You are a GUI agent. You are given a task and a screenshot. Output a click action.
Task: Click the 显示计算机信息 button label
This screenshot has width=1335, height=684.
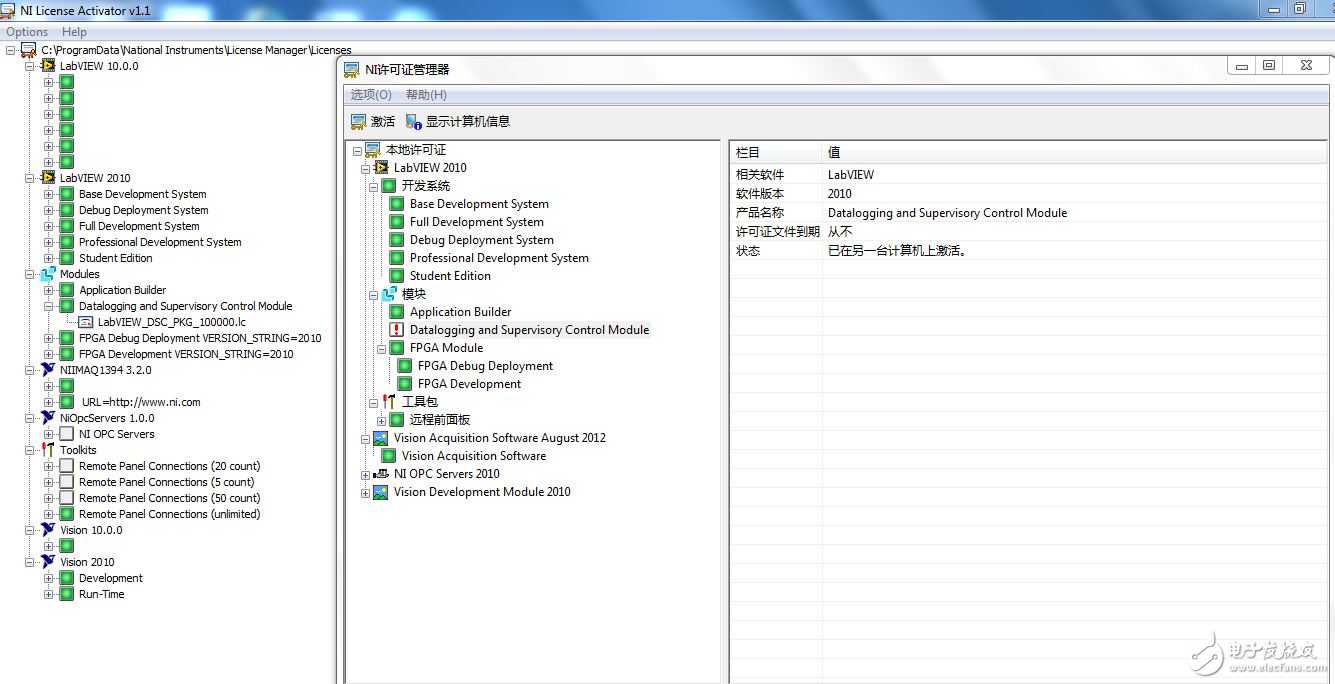tap(468, 122)
